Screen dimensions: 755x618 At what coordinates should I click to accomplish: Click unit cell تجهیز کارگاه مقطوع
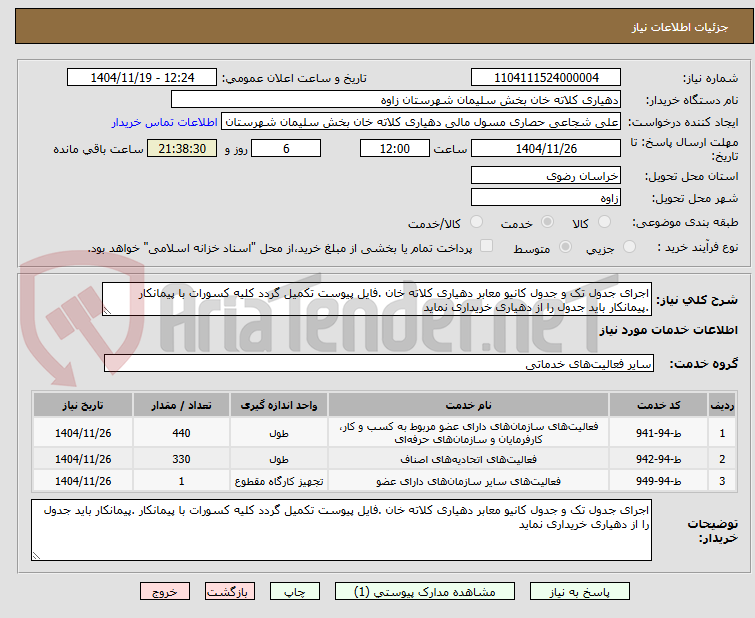[x=279, y=481]
